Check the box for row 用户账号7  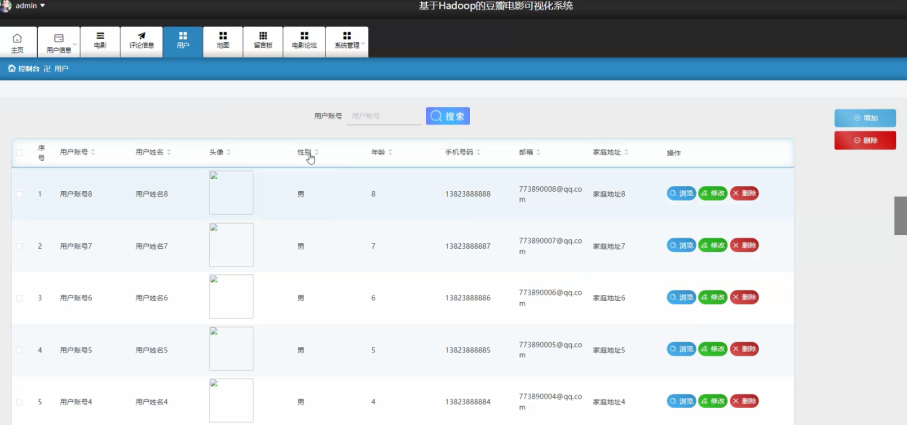(19, 246)
